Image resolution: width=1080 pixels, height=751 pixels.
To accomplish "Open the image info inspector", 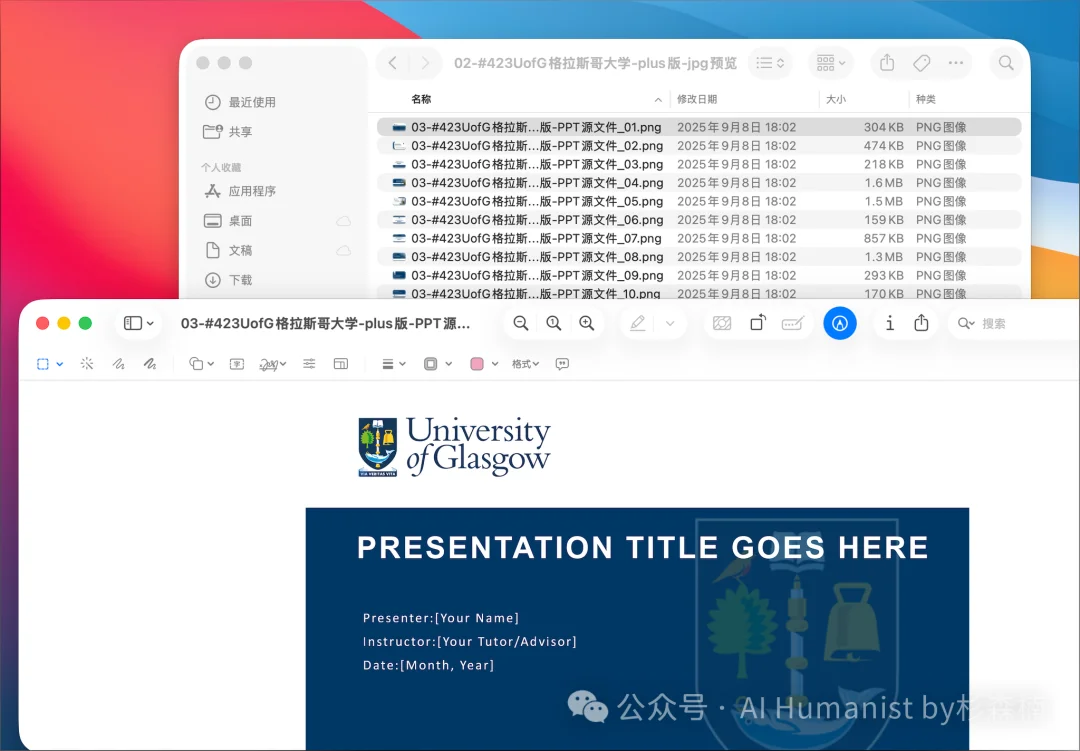I will [890, 323].
